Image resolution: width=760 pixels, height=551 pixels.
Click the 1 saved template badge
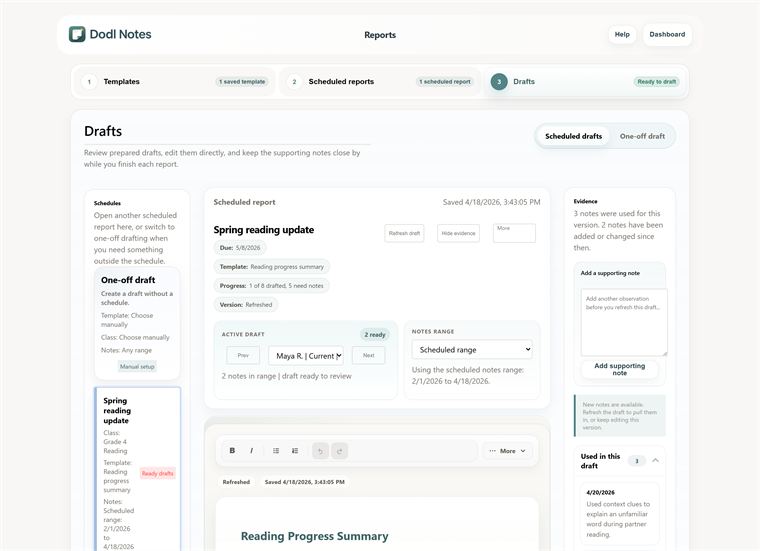click(x=242, y=81)
